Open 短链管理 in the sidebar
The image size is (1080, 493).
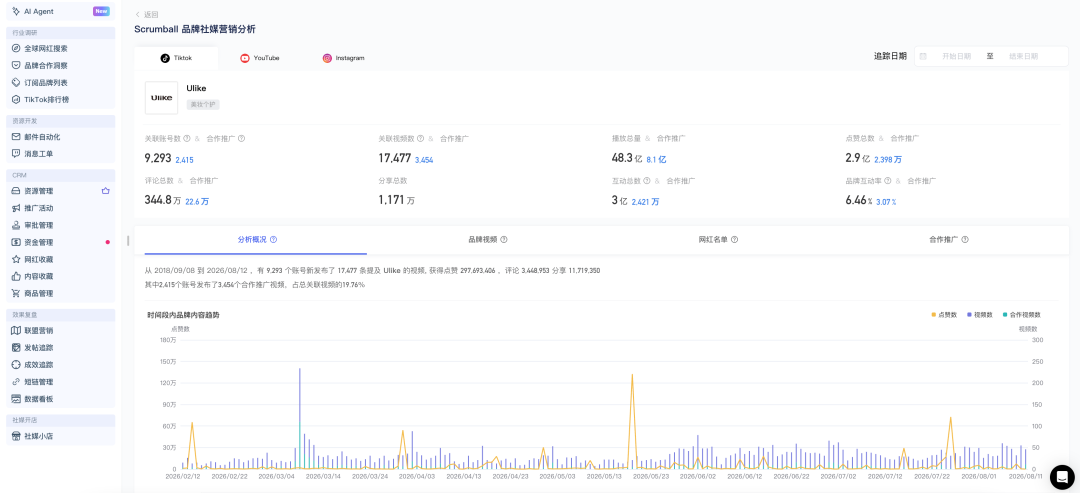tap(61, 381)
